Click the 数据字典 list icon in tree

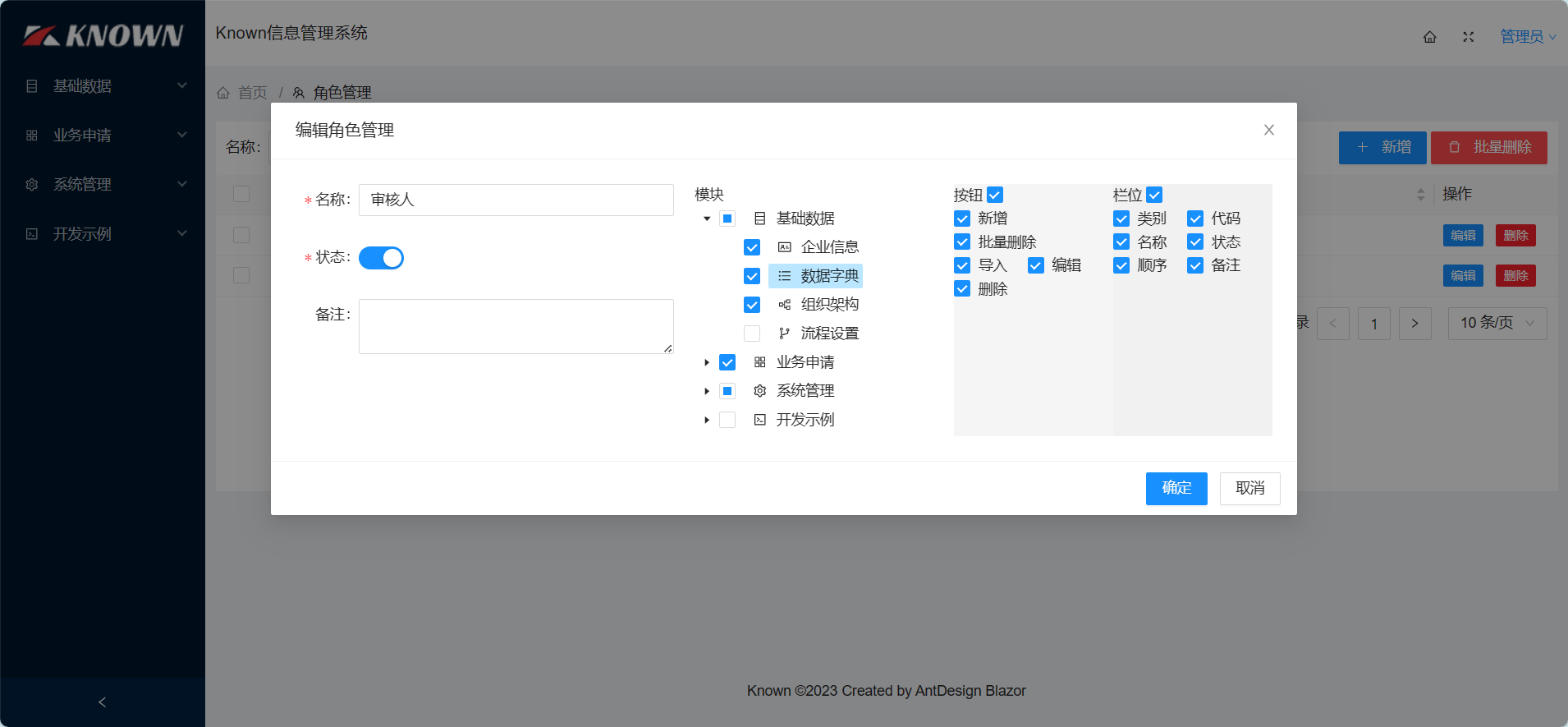point(785,276)
